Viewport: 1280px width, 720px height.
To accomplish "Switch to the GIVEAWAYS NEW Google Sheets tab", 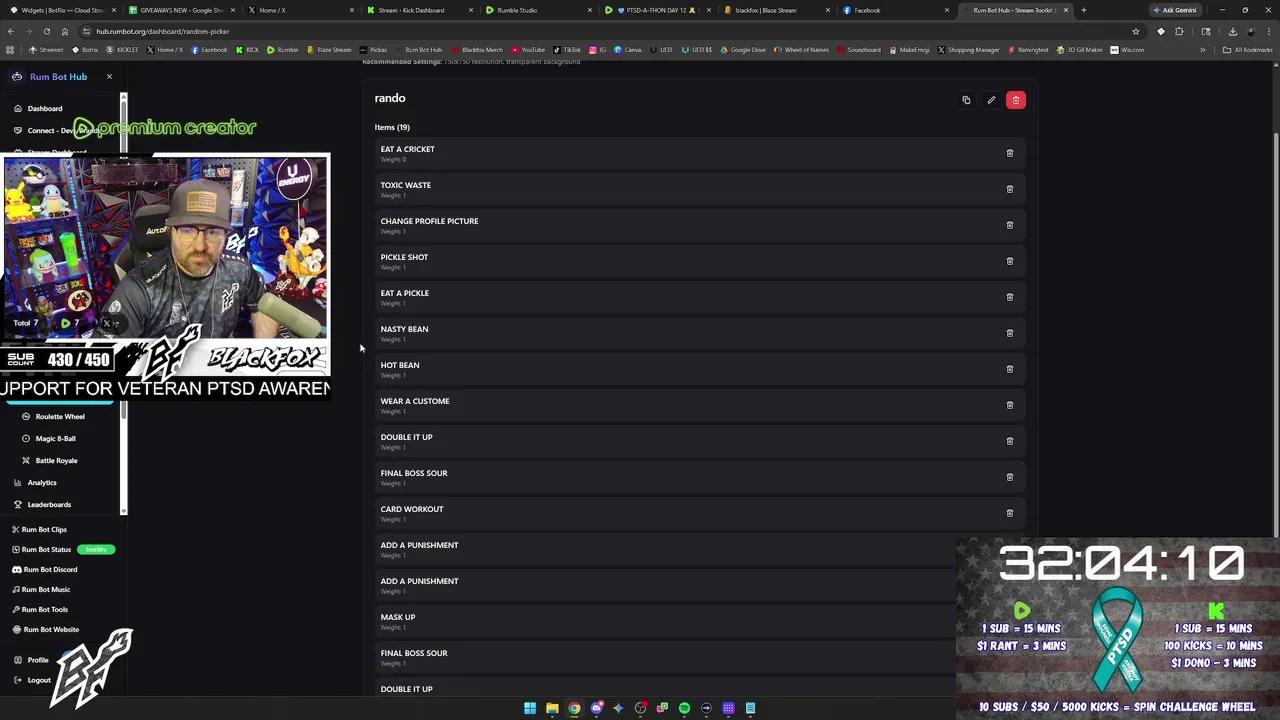I will 180,10.
